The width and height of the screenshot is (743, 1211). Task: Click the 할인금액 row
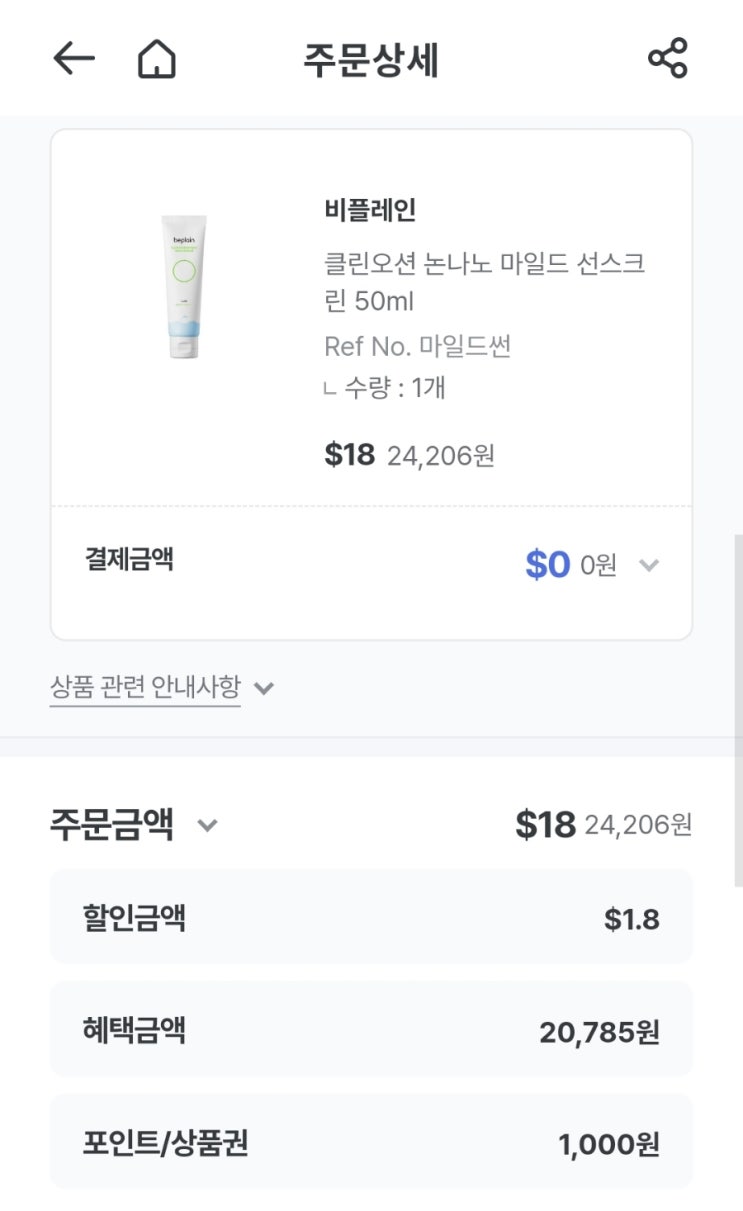(x=371, y=917)
